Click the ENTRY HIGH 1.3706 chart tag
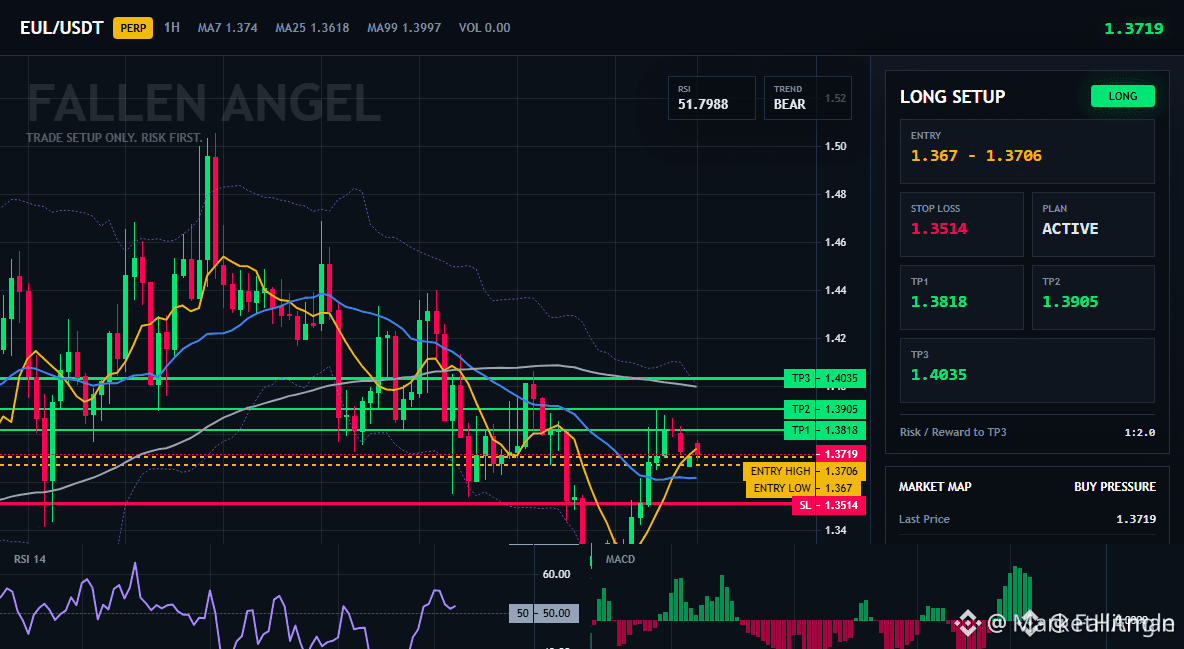The width and height of the screenshot is (1184, 649). tap(804, 471)
